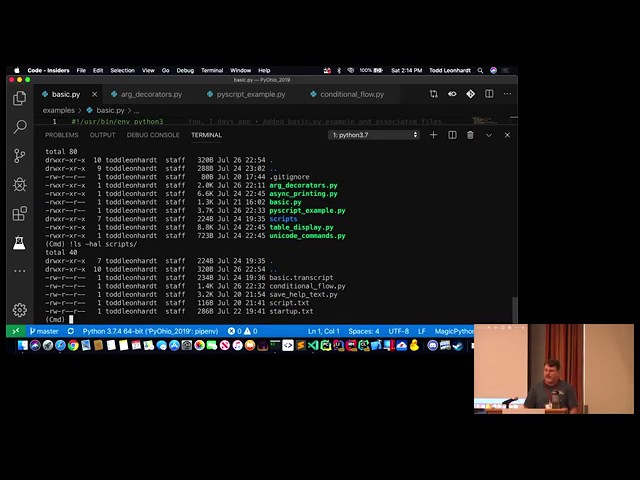Click the clock Sat 2:14 PM
Image resolution: width=640 pixels, height=480 pixels.
[407, 70]
